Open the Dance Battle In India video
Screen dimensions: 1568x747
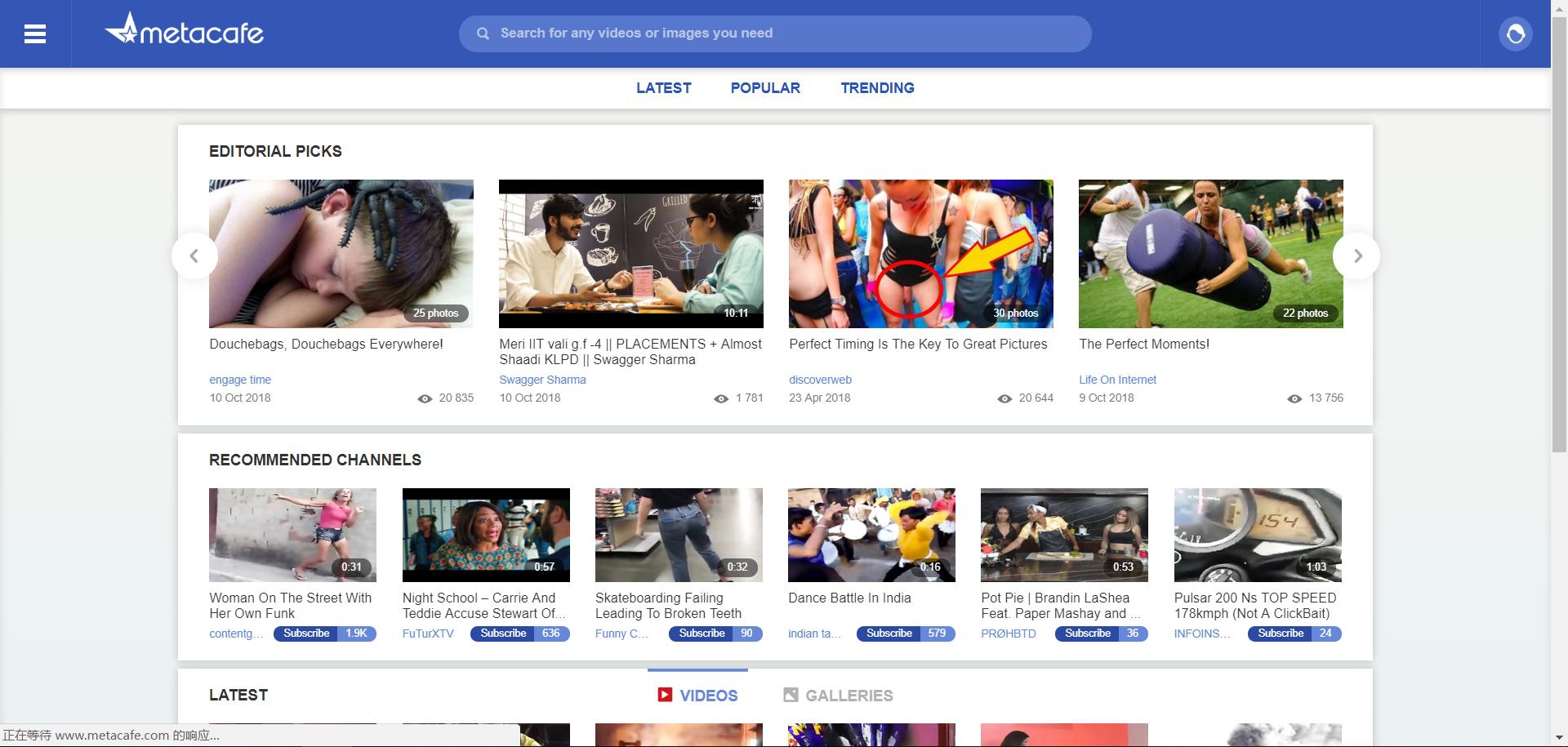pyautogui.click(x=871, y=535)
